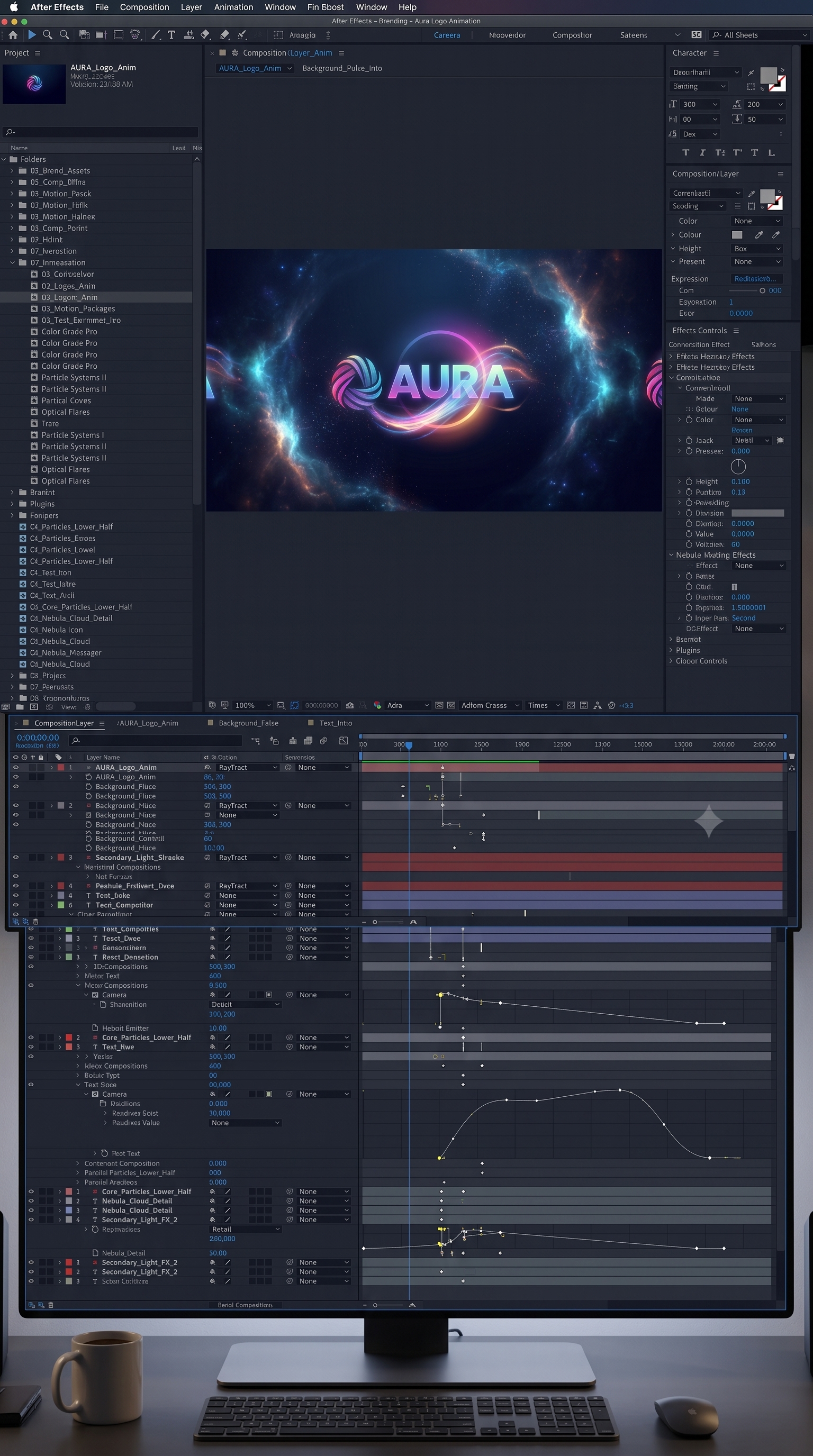Open the font family dropdown in Character panel

(704, 72)
